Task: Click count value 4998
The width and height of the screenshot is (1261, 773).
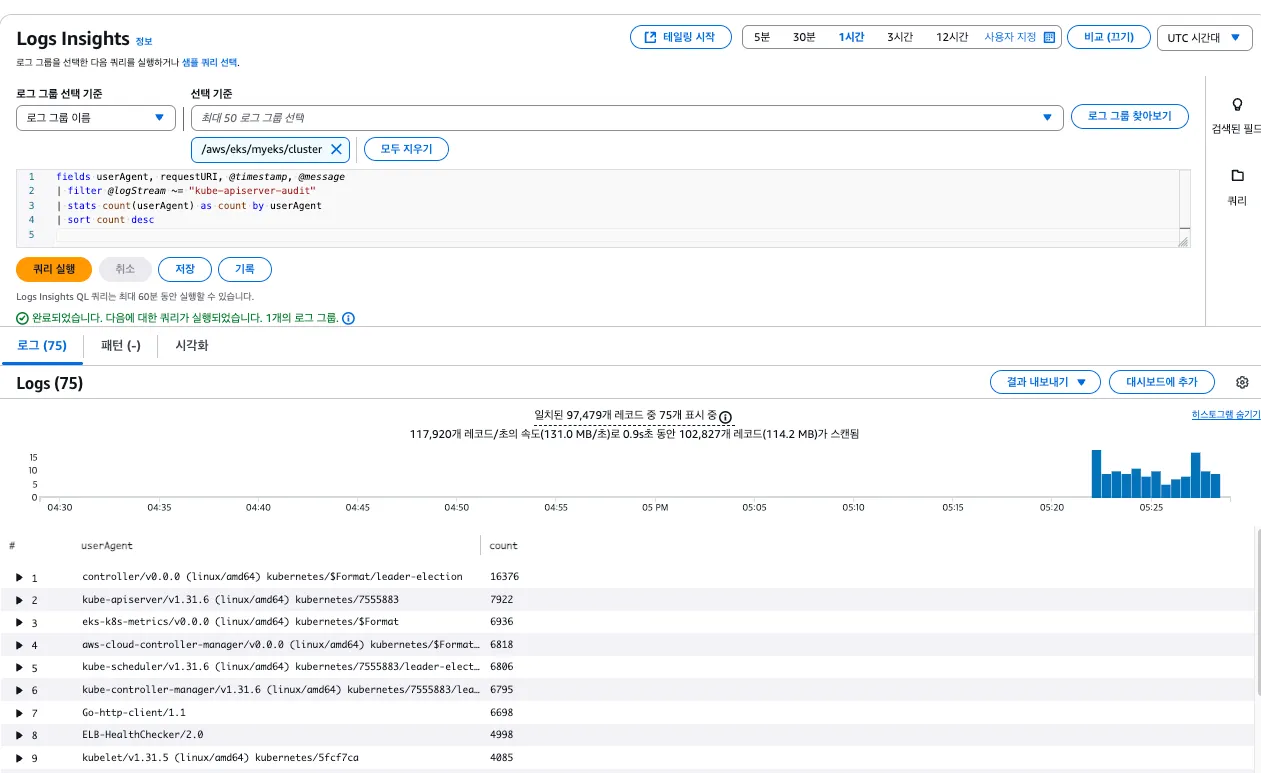Action: point(501,736)
